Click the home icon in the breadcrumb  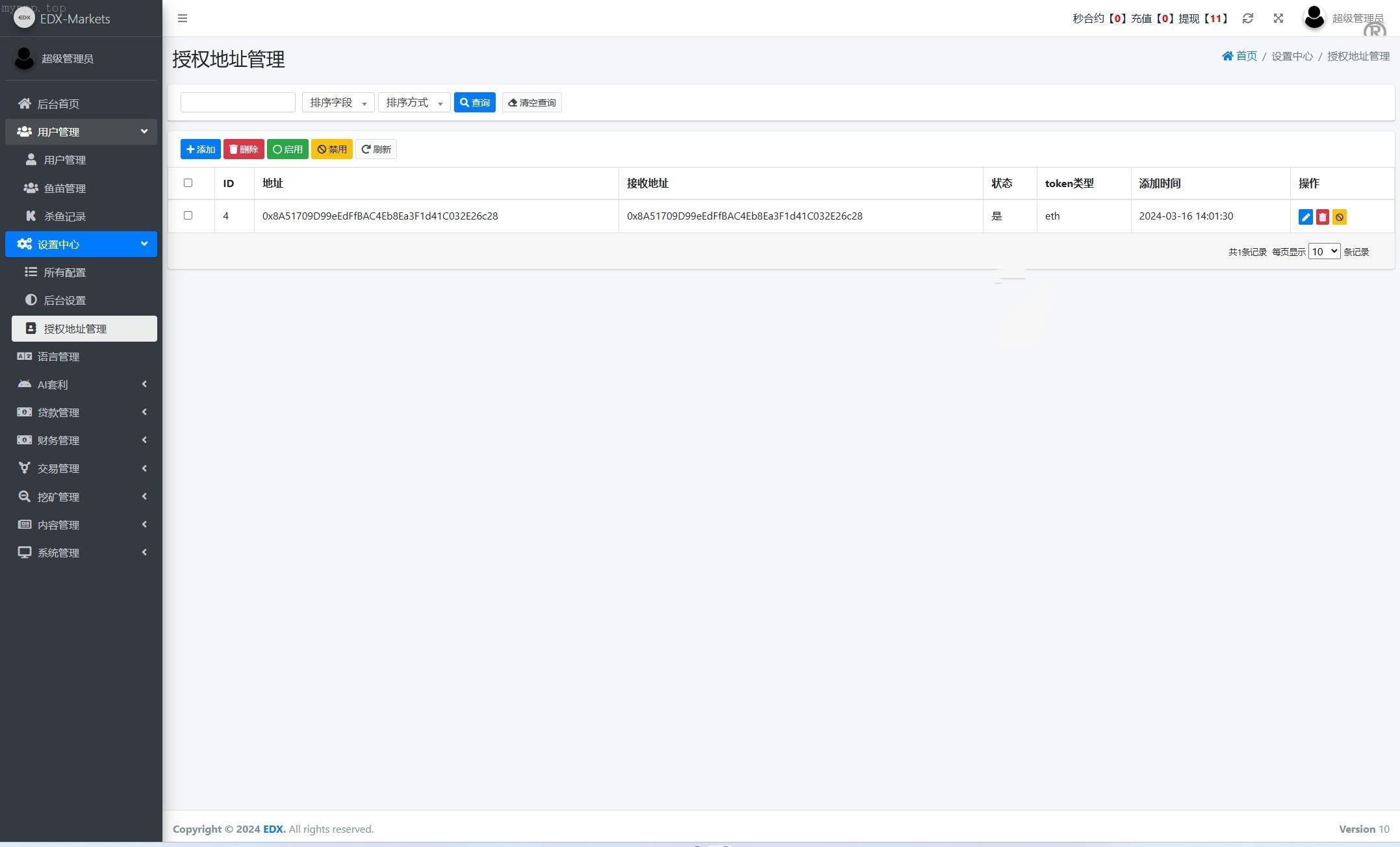[1227, 56]
